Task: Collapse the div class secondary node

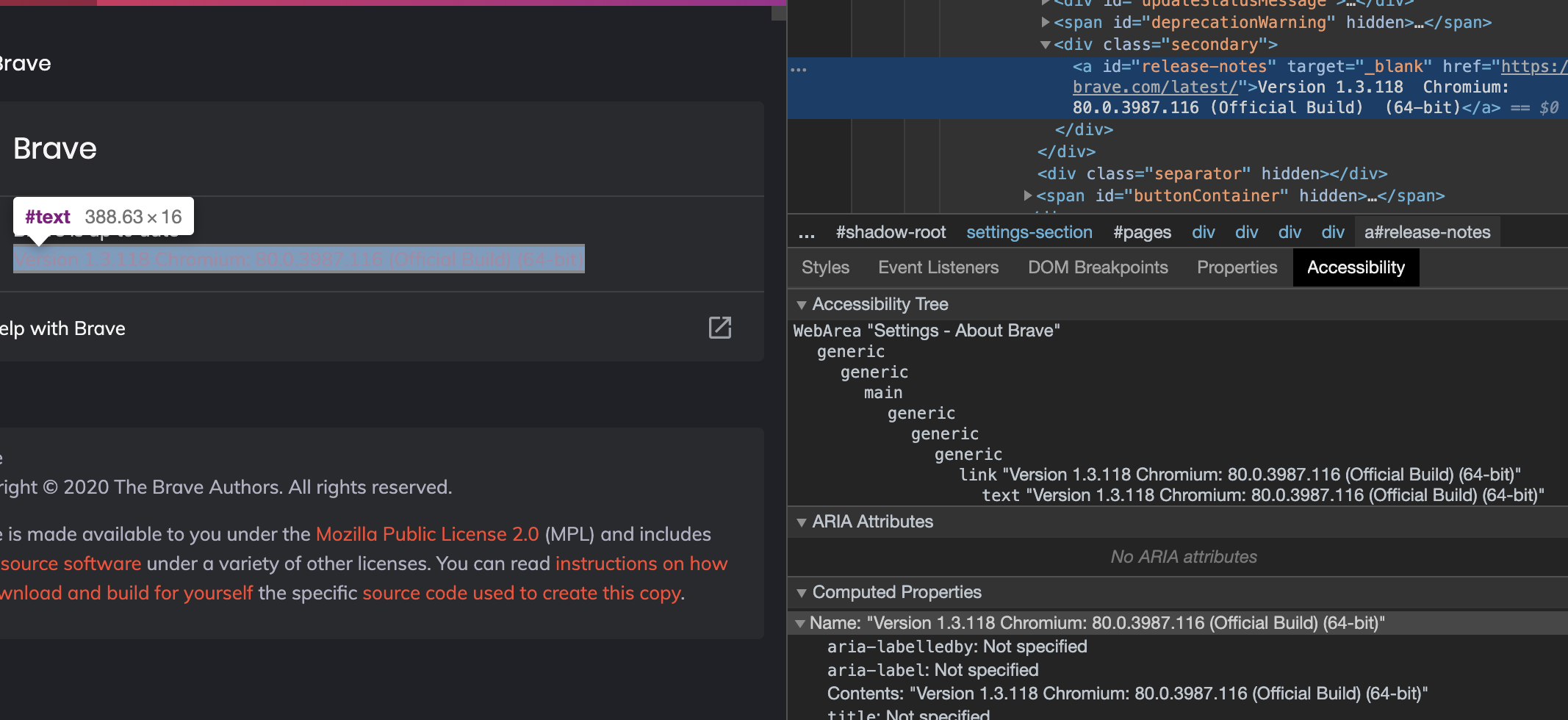Action: coord(1045,45)
